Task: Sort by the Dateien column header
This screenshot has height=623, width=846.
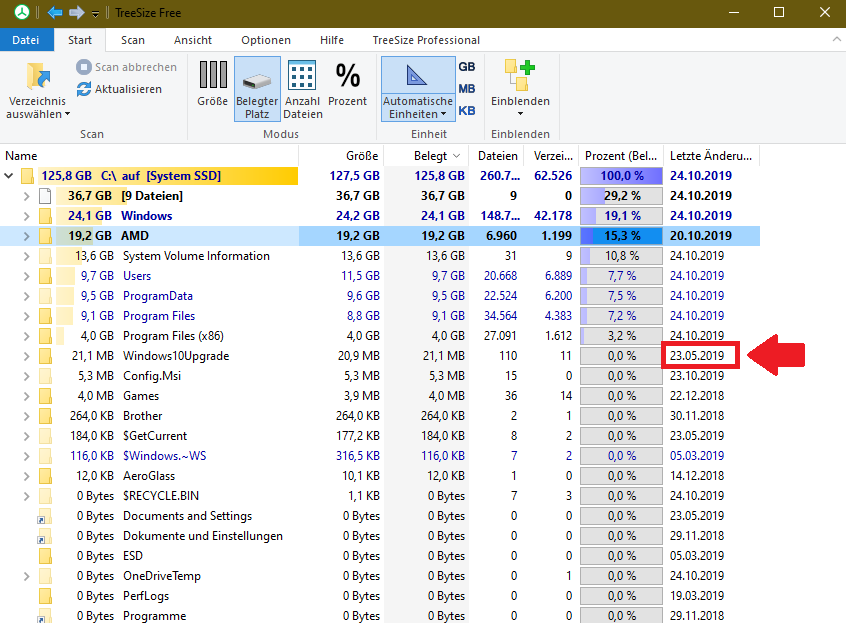Action: click(x=497, y=156)
